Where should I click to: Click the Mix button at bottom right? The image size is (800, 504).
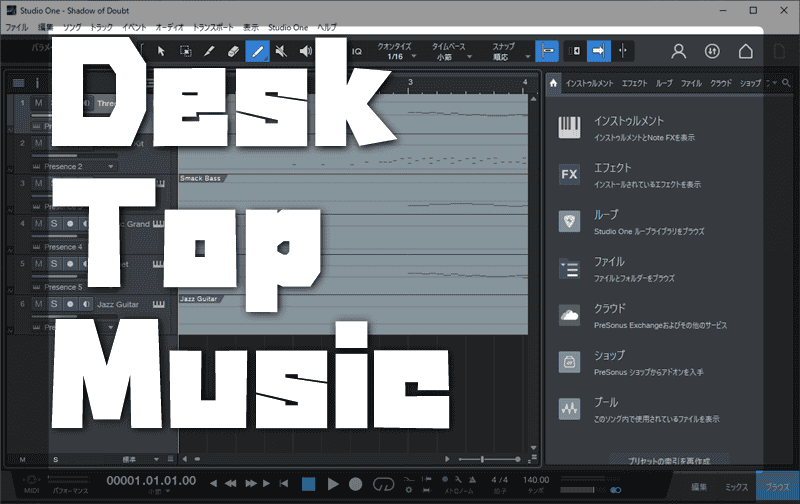(x=738, y=485)
